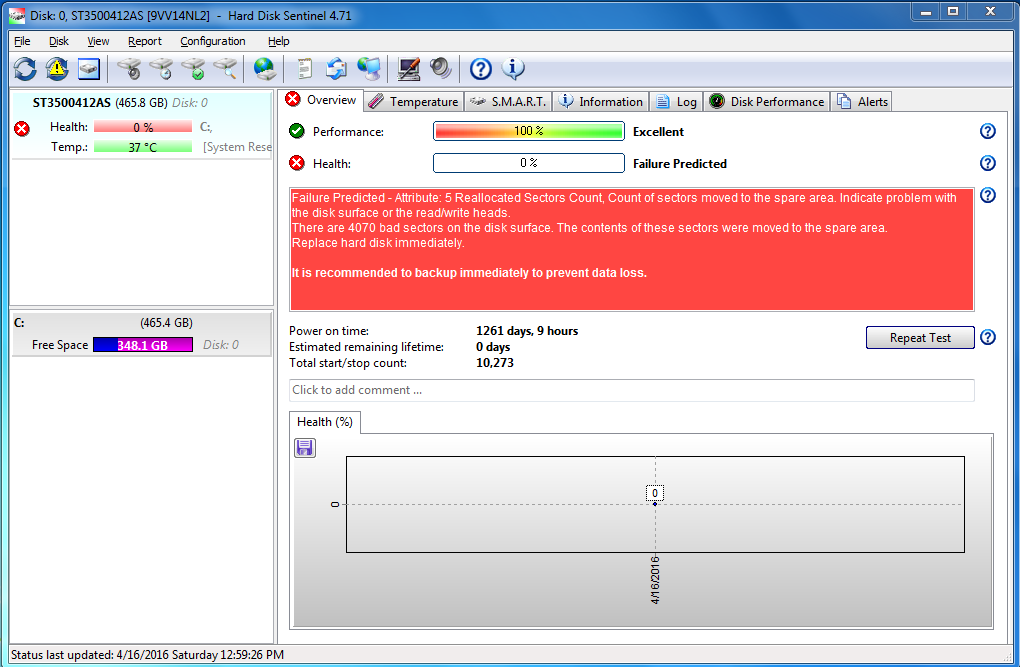Click the disk with clock toolbar icon

point(161,69)
